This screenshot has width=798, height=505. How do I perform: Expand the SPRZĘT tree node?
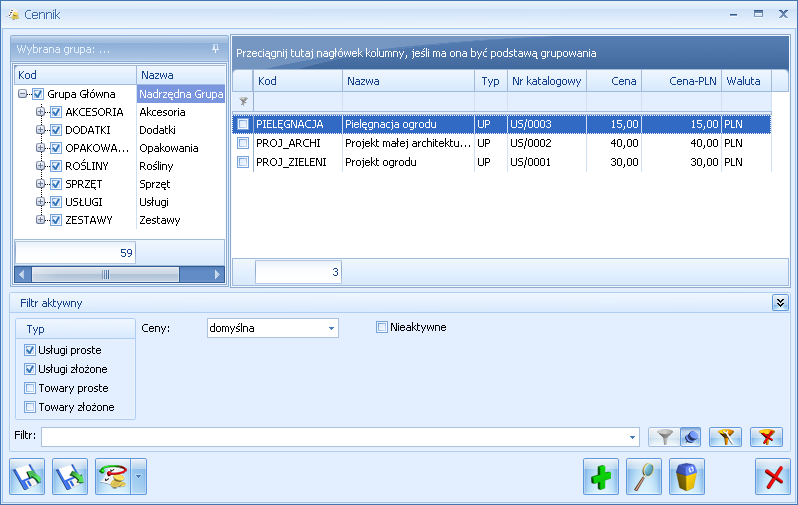coord(40,184)
